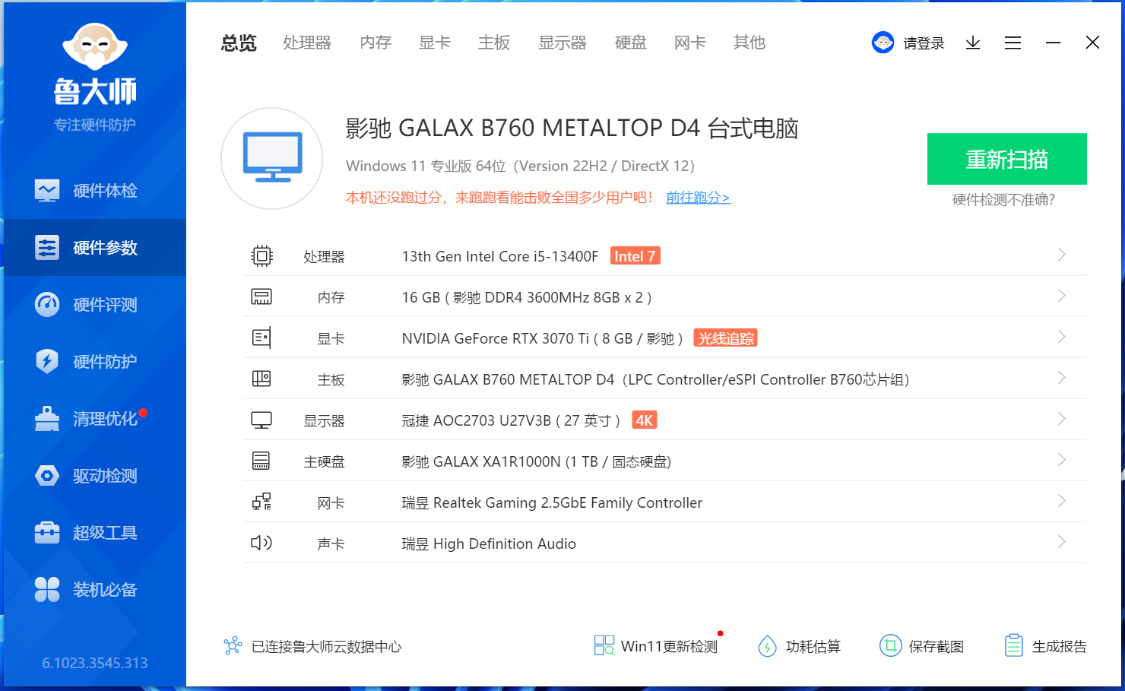The image size is (1125, 691).
Task: Open 硬件体检 in the sidebar
Action: coord(95,191)
